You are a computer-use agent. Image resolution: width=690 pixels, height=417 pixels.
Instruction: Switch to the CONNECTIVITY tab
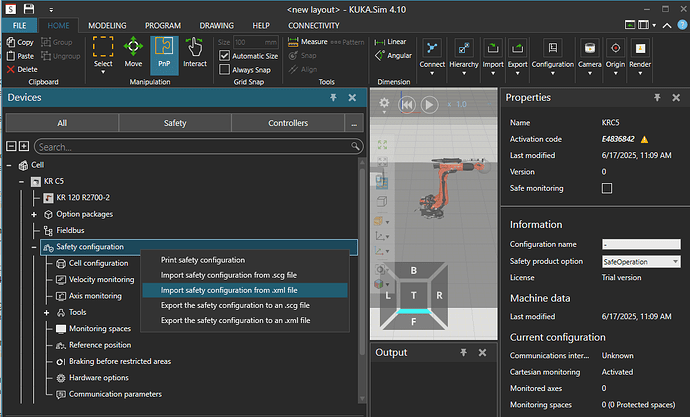click(x=314, y=26)
